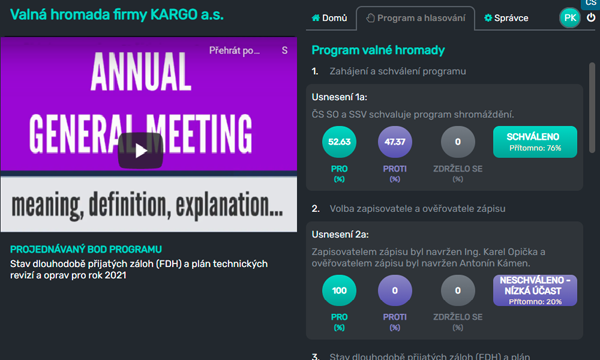Click the power logout icon
The width and height of the screenshot is (600, 360).
click(591, 18)
